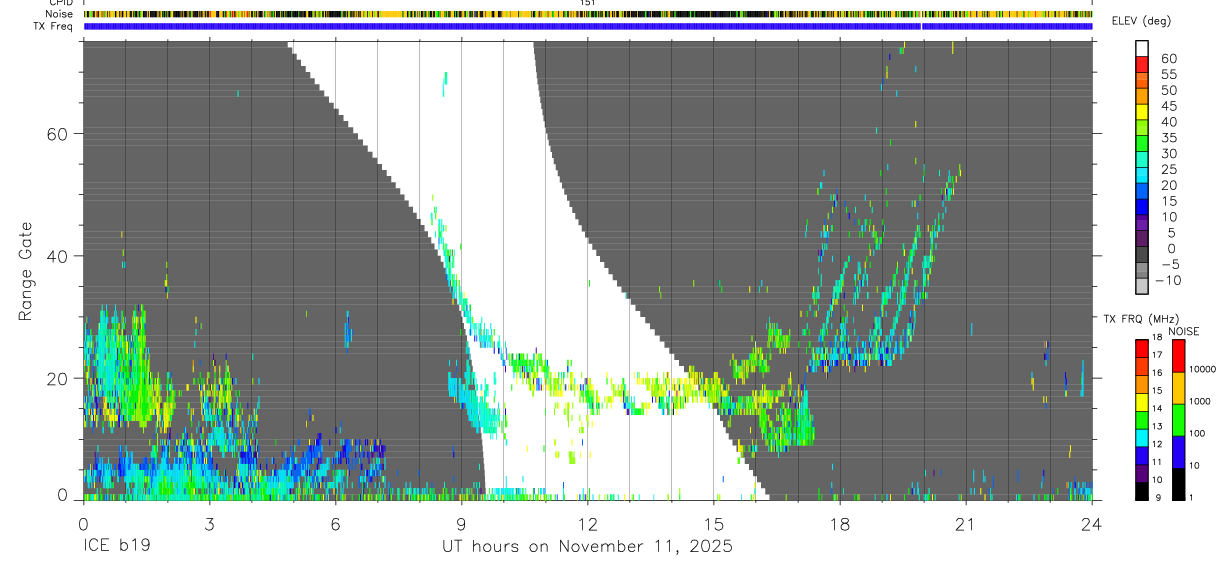This screenshot has height=567, width=1228.
Task: Click the blue segment of the NOISE bar
Action: point(1178,452)
